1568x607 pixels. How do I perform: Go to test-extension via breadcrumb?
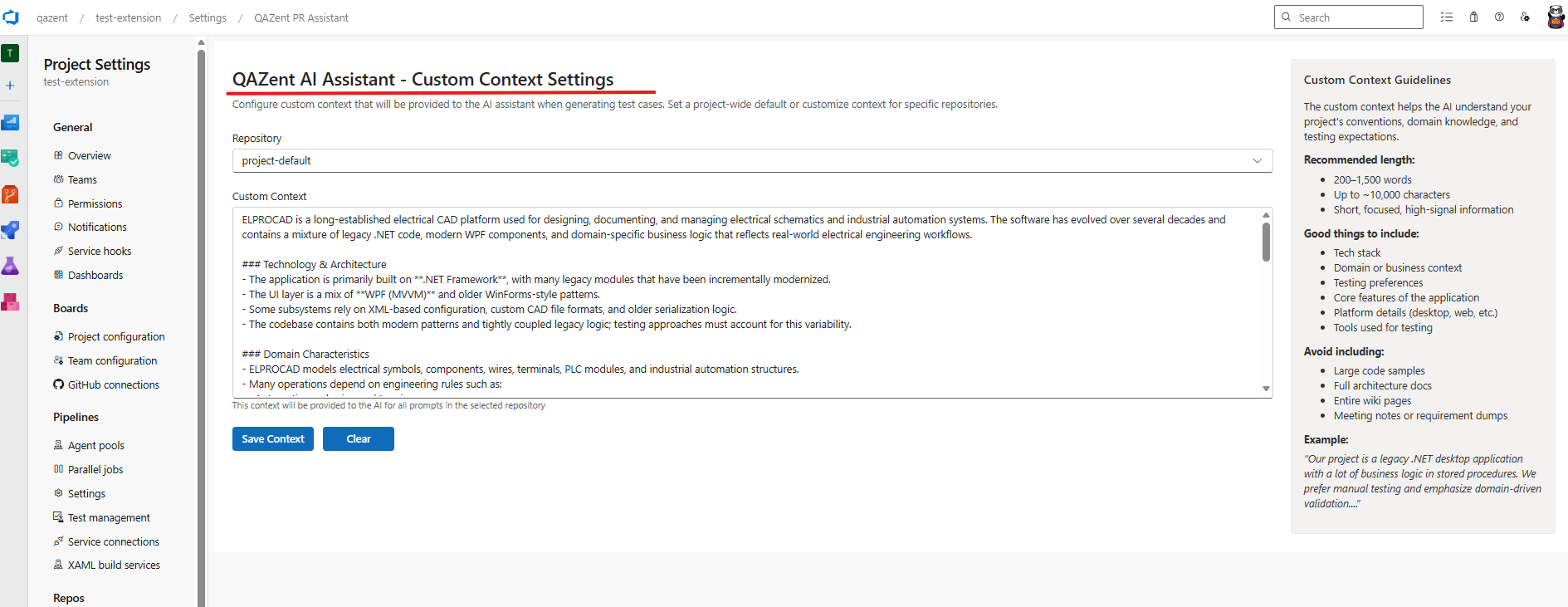(x=128, y=17)
